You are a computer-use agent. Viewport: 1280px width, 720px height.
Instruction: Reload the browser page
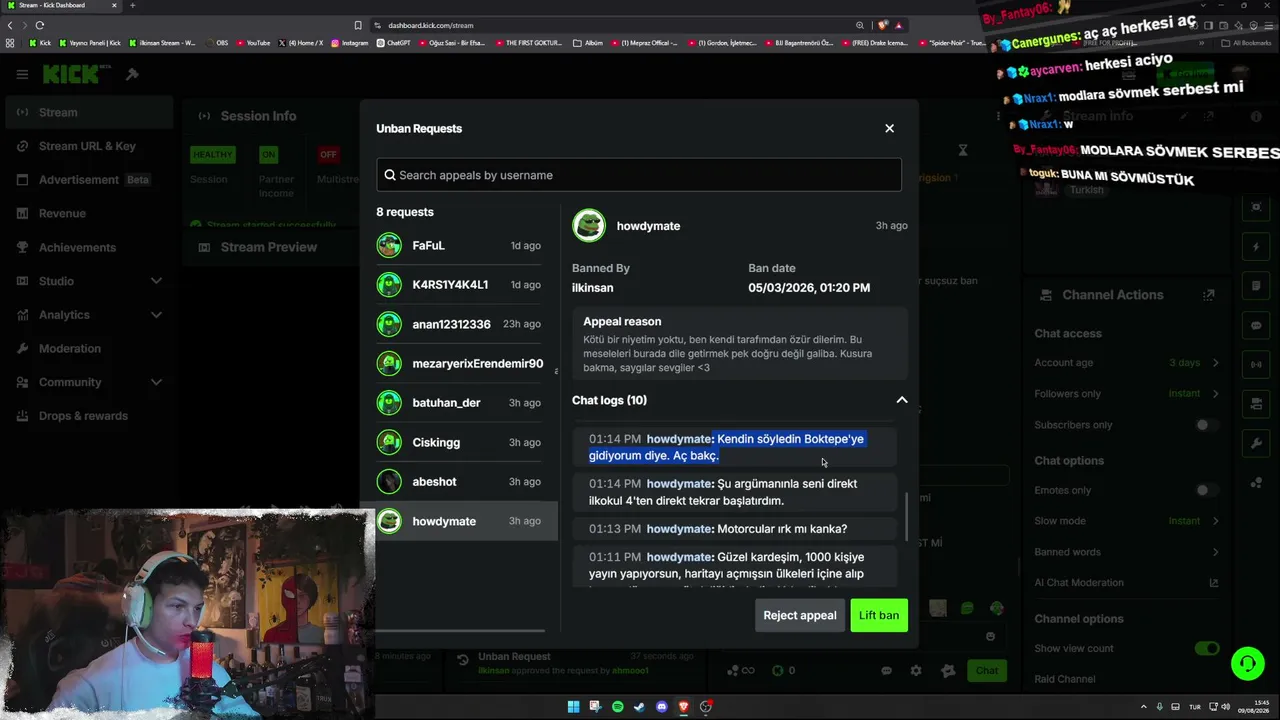pyautogui.click(x=40, y=25)
